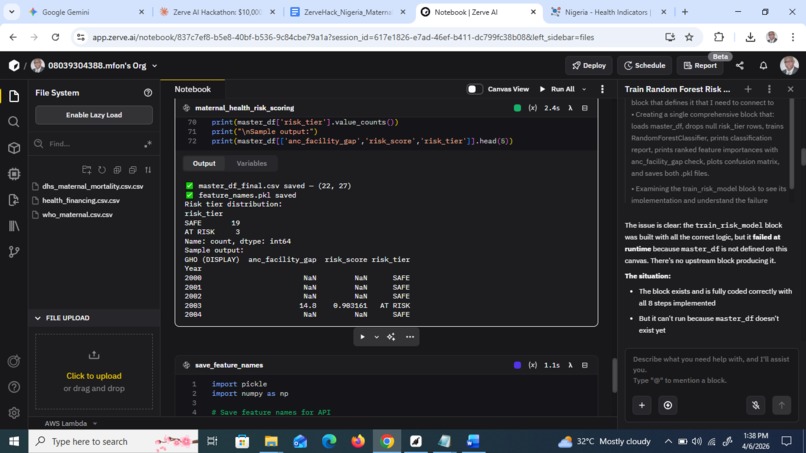Toggle the Canvas View switch
Viewport: 806px width, 453px height.
pos(474,89)
